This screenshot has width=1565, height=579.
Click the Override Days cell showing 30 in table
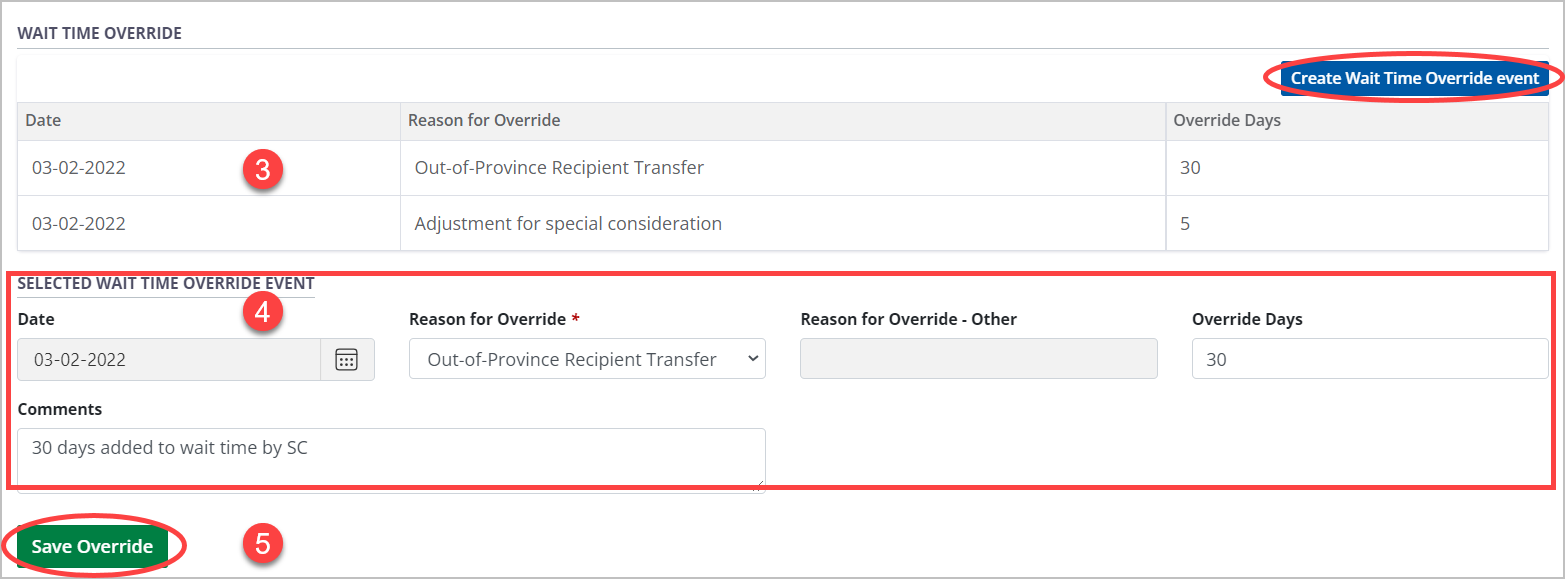1190,168
